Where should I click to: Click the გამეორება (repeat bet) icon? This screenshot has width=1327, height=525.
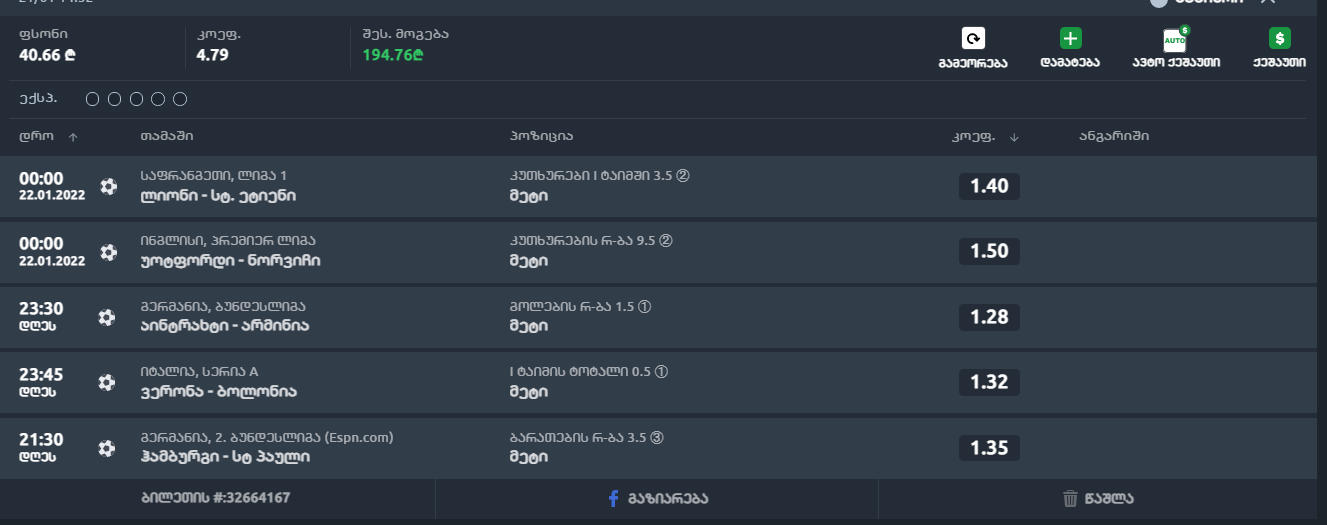tap(973, 39)
